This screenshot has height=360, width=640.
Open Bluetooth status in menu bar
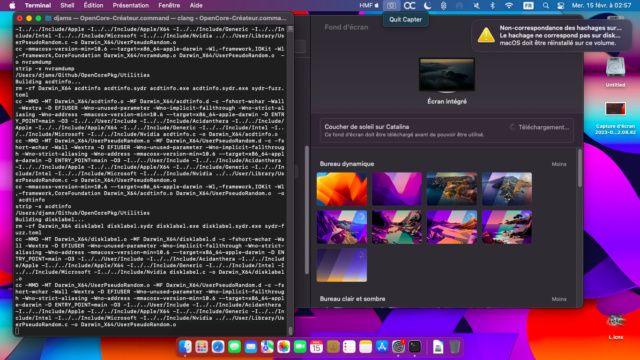(x=492, y=5)
